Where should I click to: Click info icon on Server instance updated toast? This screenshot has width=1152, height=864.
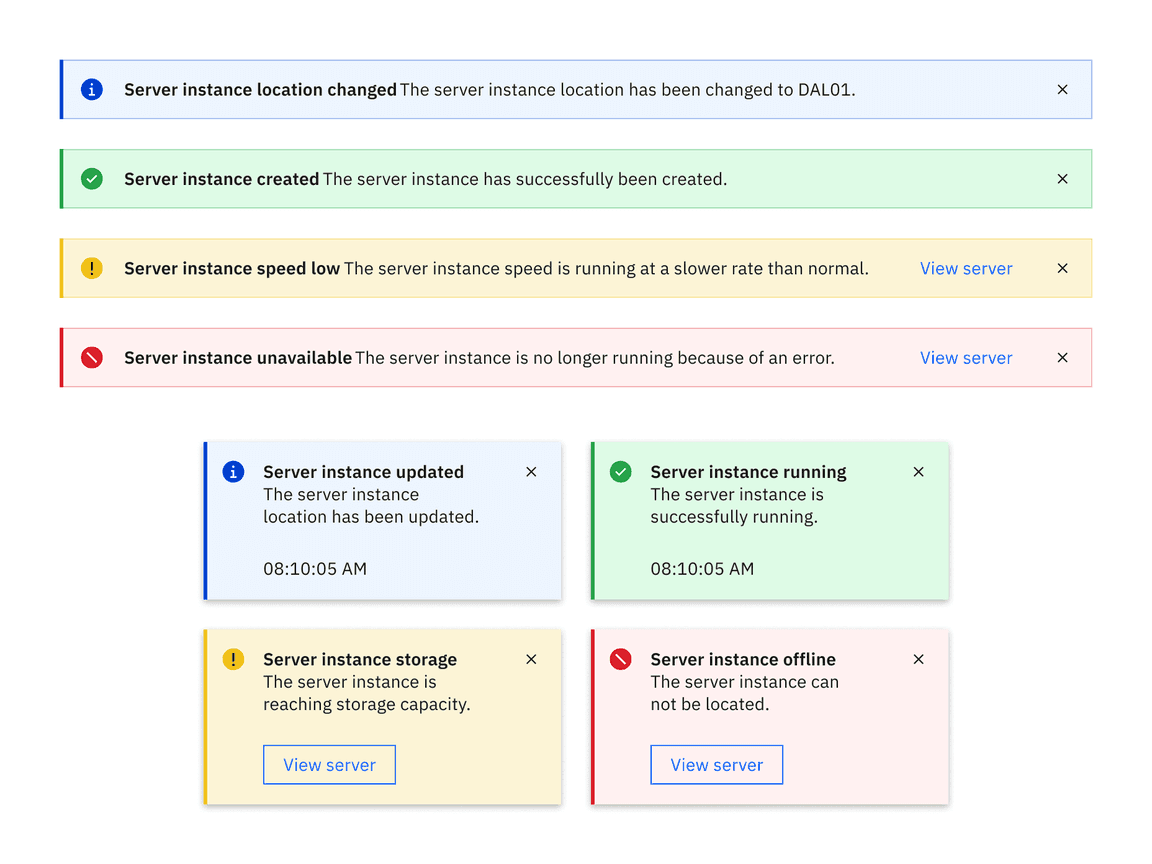click(x=233, y=472)
